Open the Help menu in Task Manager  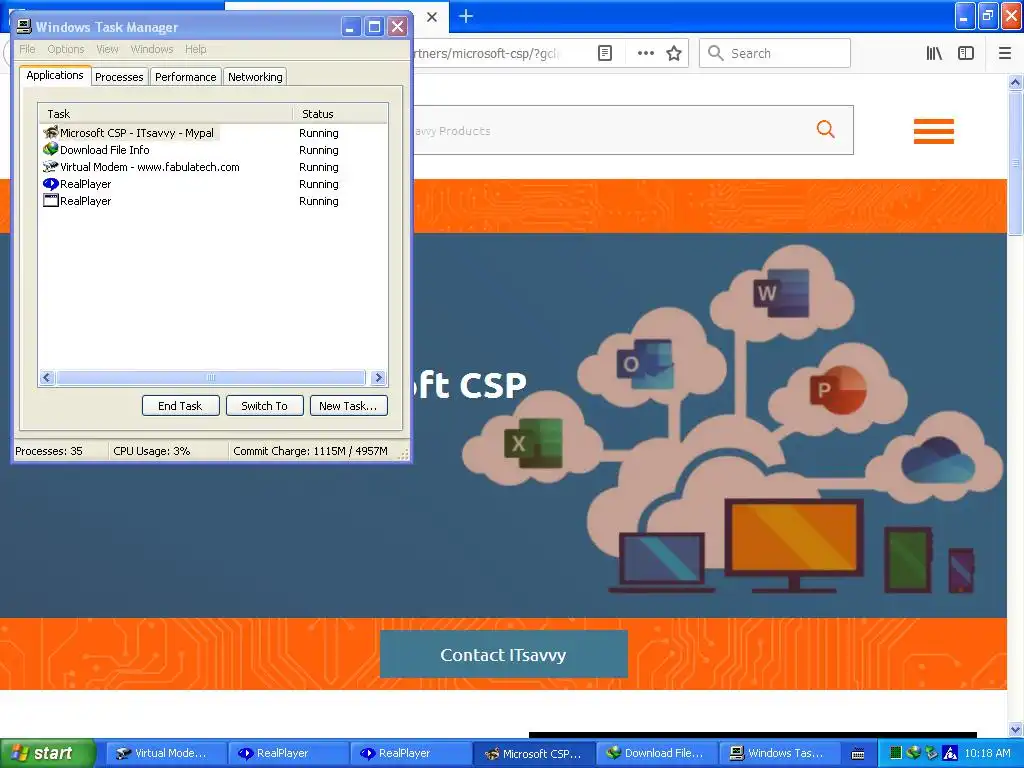point(195,49)
